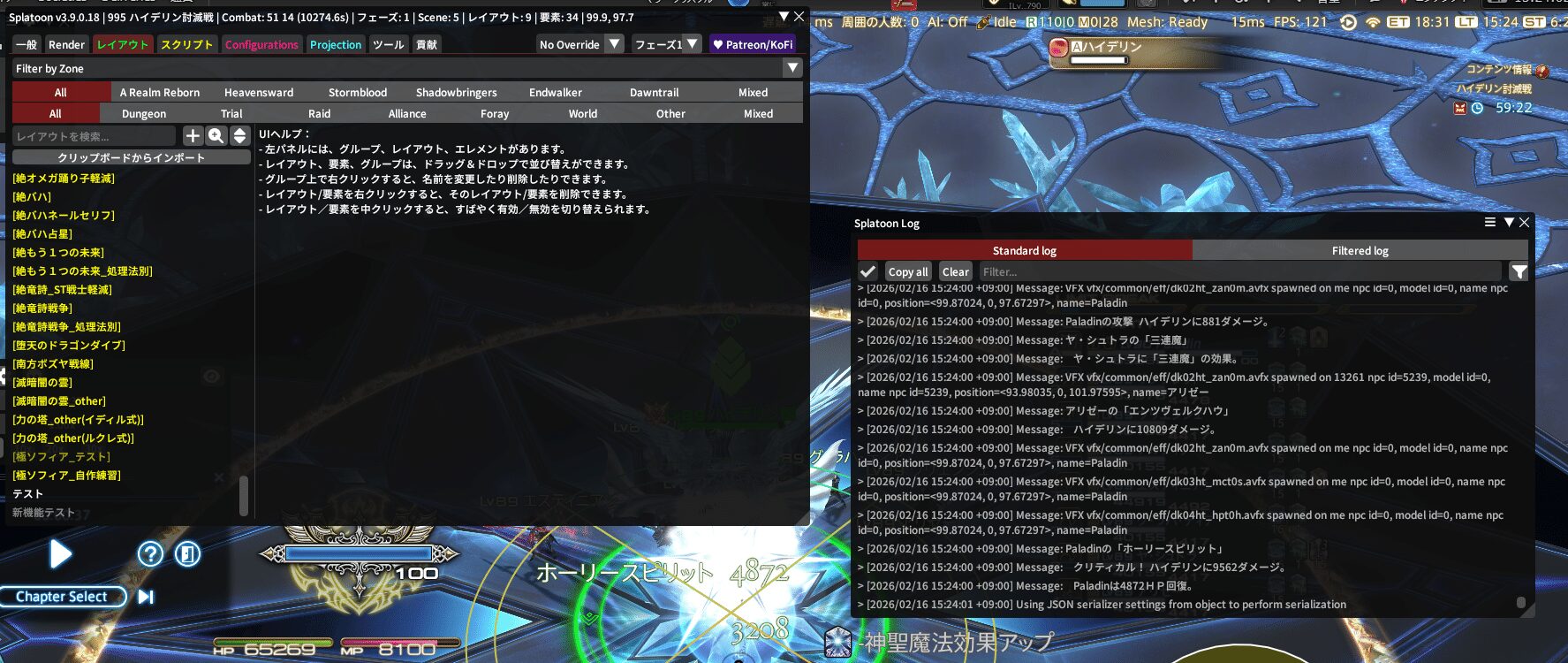
Task: Select the Raid content type filter
Action: point(319,114)
